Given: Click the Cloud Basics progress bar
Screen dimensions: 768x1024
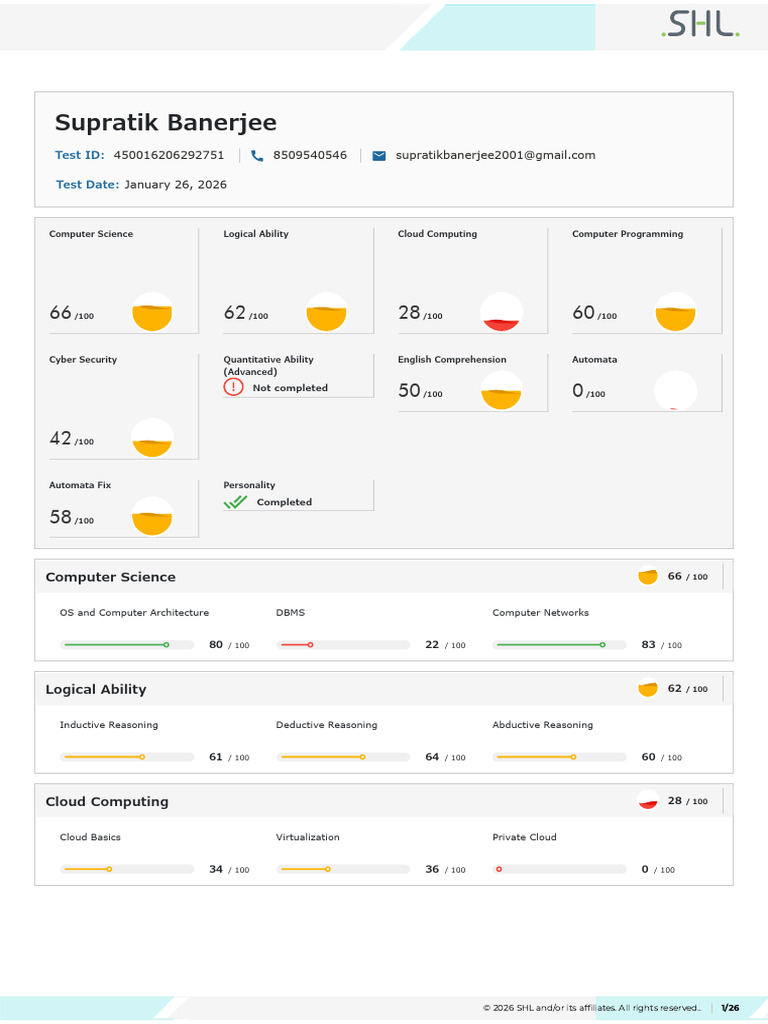Looking at the screenshot, I should [x=127, y=869].
